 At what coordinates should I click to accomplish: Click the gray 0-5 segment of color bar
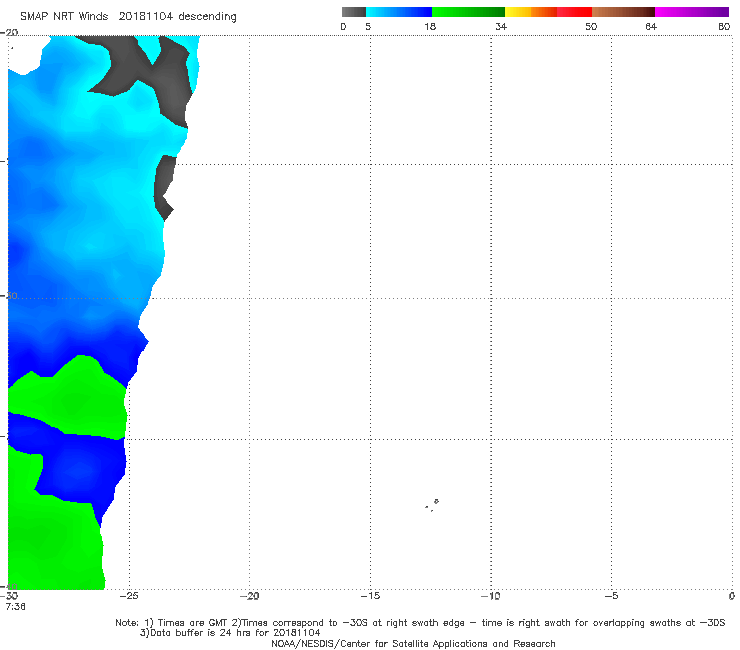coord(354,12)
